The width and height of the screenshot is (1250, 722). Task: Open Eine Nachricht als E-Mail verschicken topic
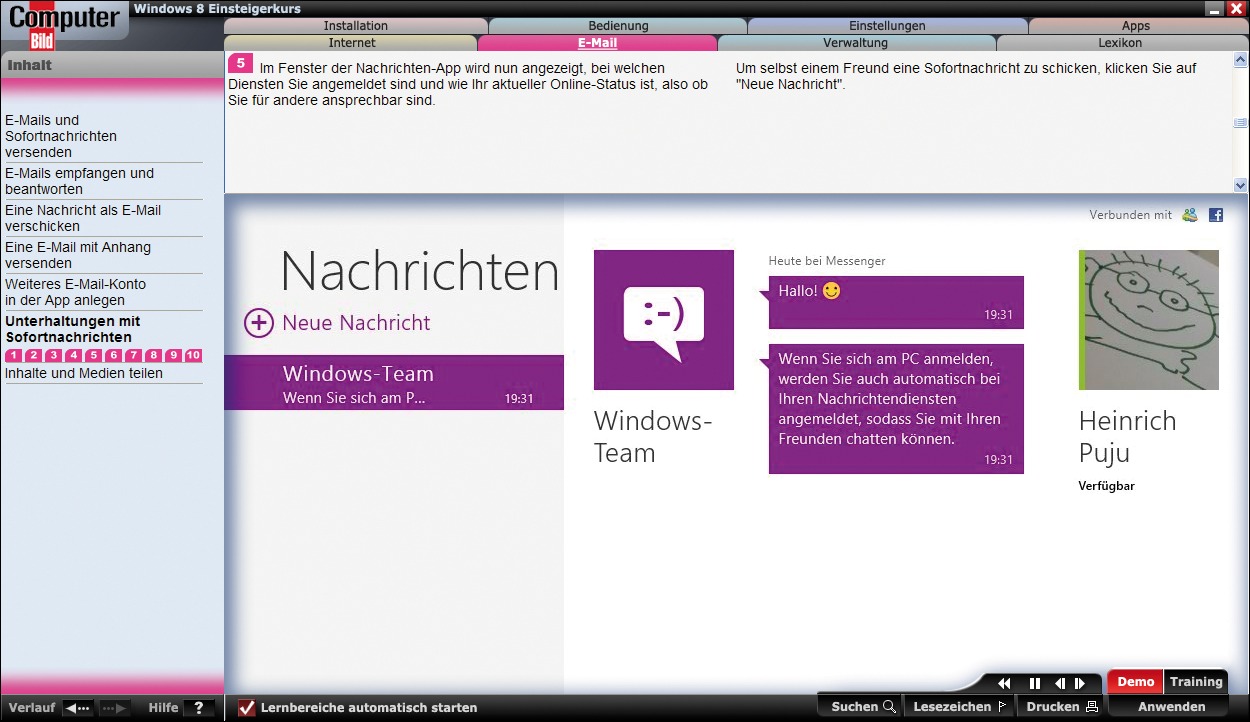click(83, 218)
